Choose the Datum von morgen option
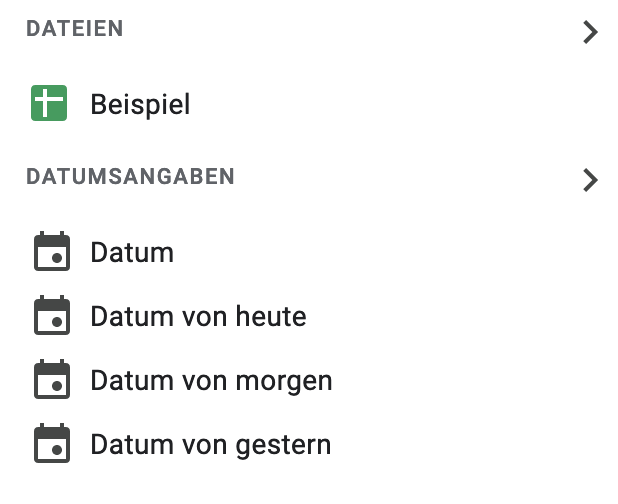This screenshot has width=618, height=504. (x=309, y=380)
